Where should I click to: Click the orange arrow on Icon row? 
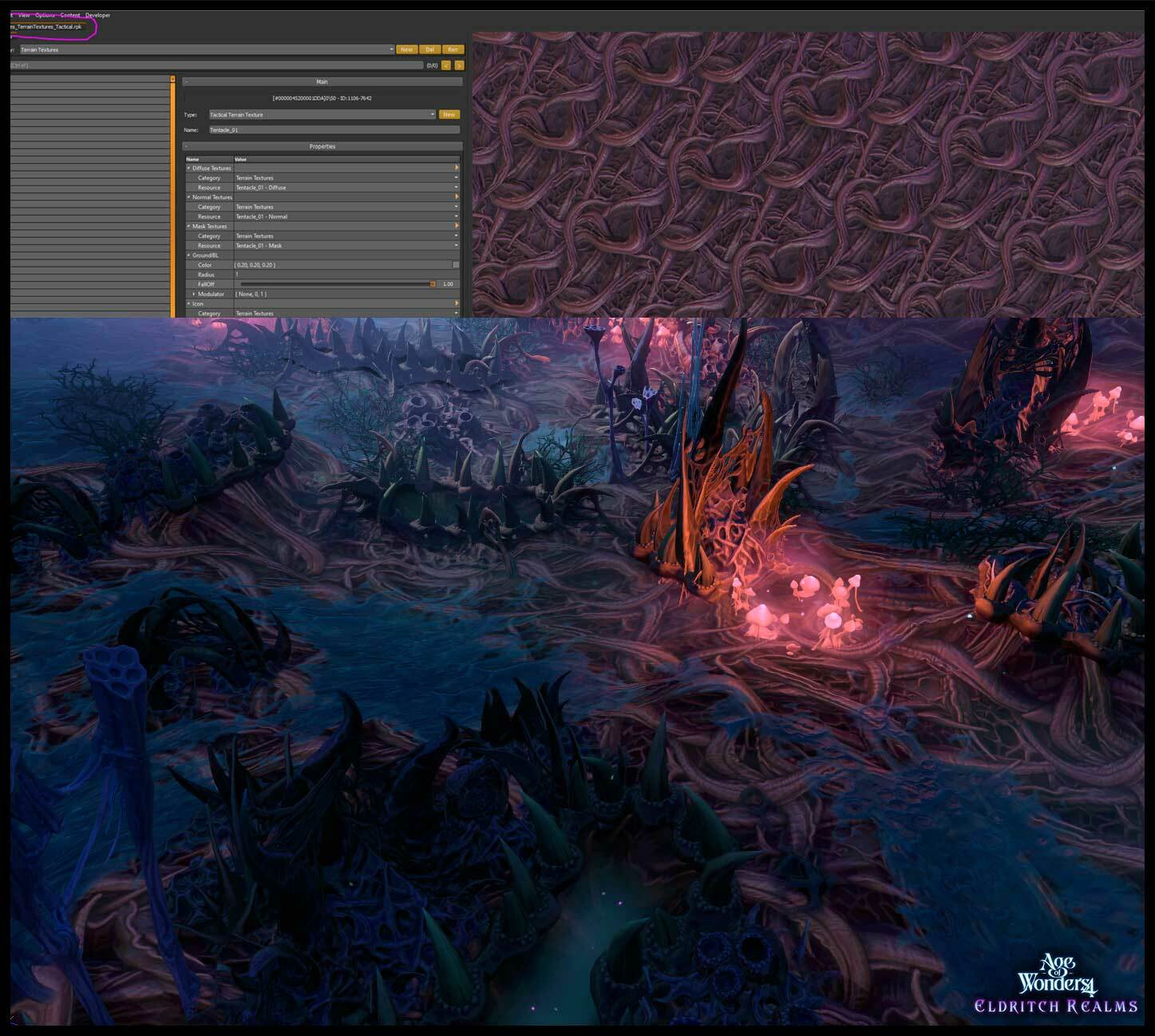tap(457, 303)
